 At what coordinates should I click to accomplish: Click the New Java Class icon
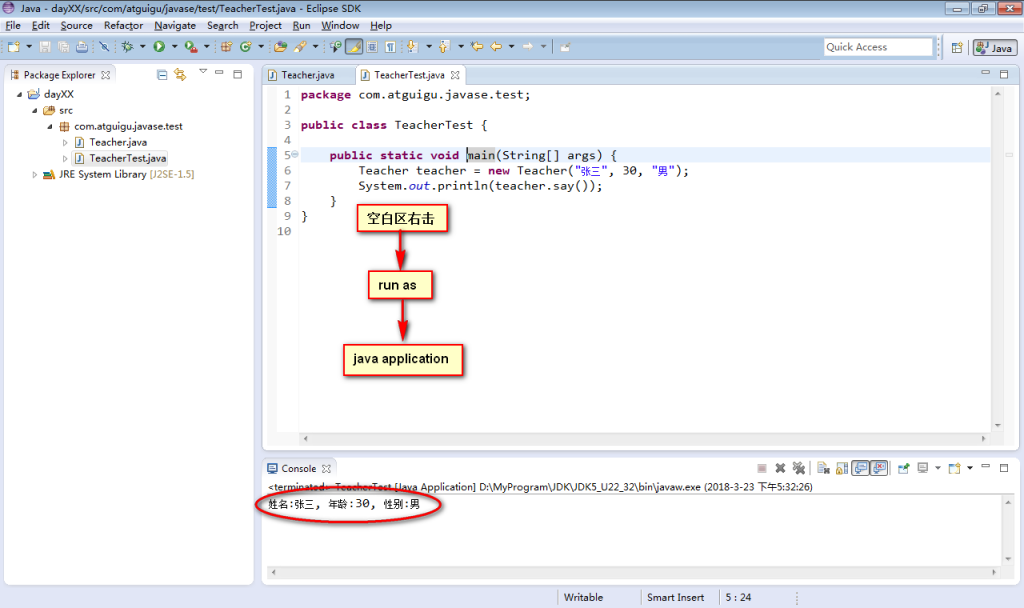pyautogui.click(x=246, y=47)
